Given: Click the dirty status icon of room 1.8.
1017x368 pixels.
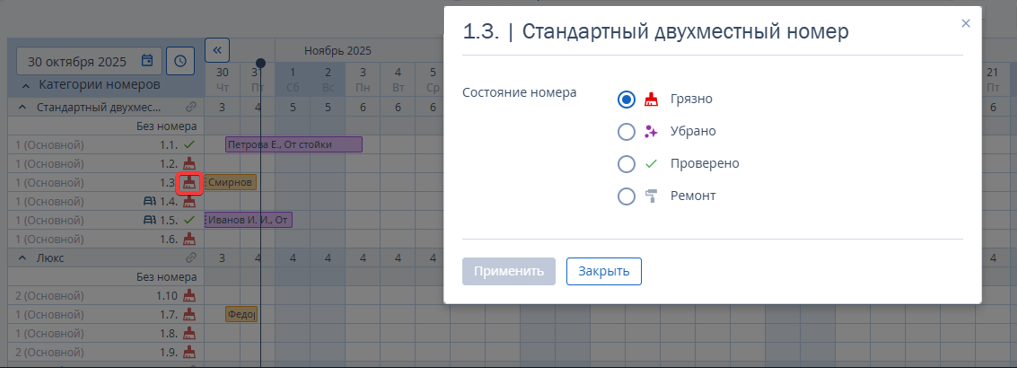Looking at the screenshot, I should coord(189,334).
